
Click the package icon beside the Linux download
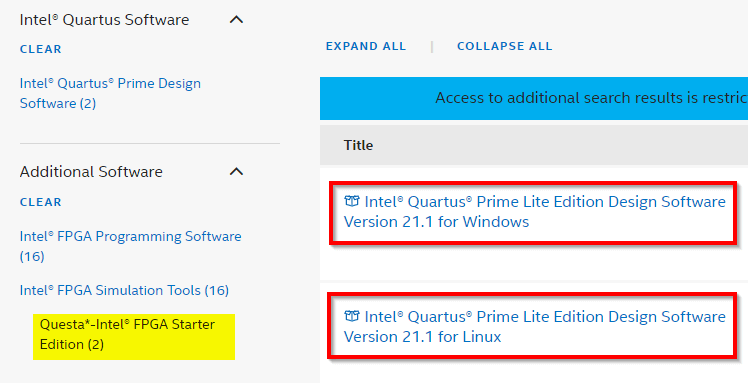coord(352,316)
